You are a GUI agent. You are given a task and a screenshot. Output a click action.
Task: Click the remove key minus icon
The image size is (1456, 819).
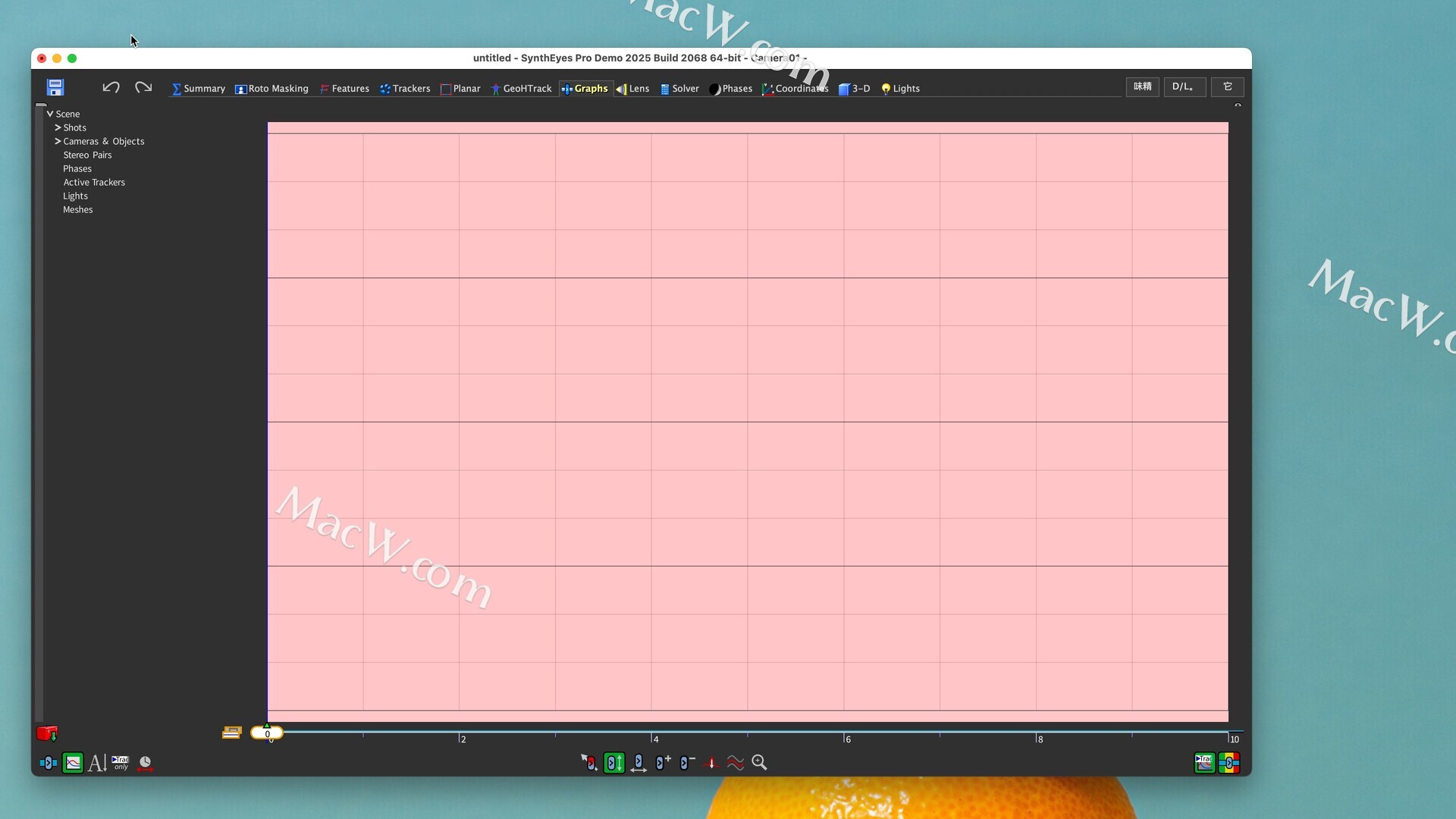[687, 762]
